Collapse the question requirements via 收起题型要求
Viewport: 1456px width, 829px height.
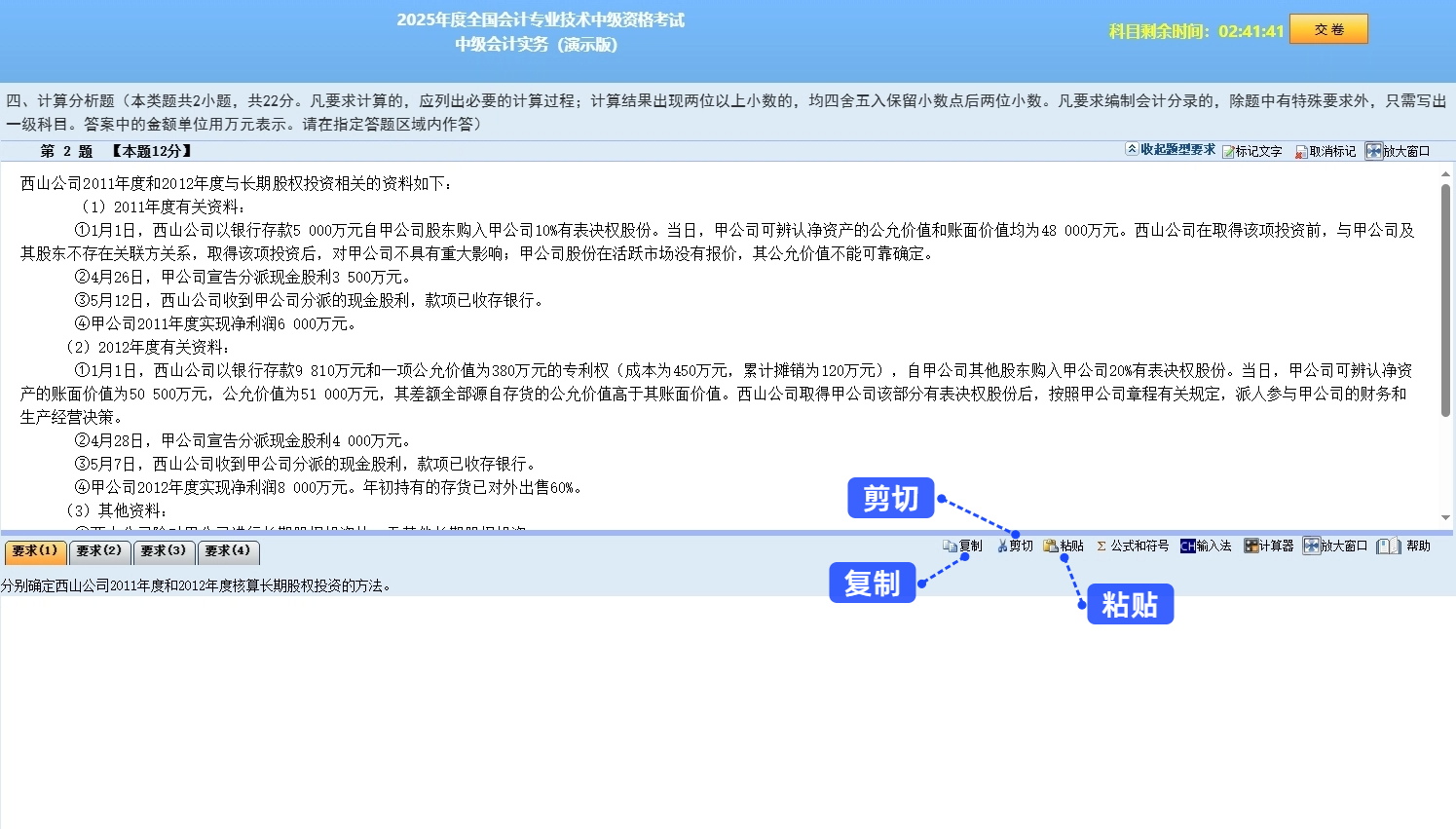1172,151
